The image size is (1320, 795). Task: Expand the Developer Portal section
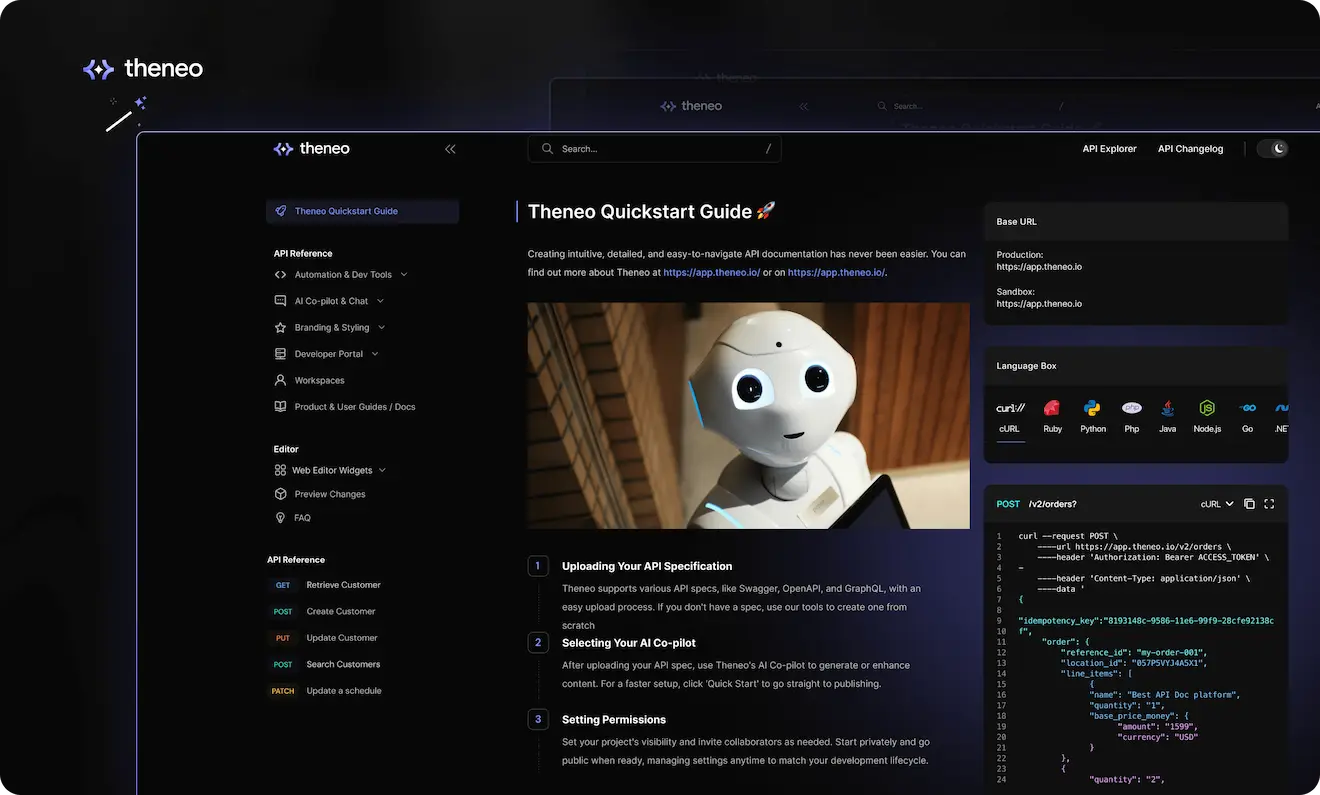(374, 353)
